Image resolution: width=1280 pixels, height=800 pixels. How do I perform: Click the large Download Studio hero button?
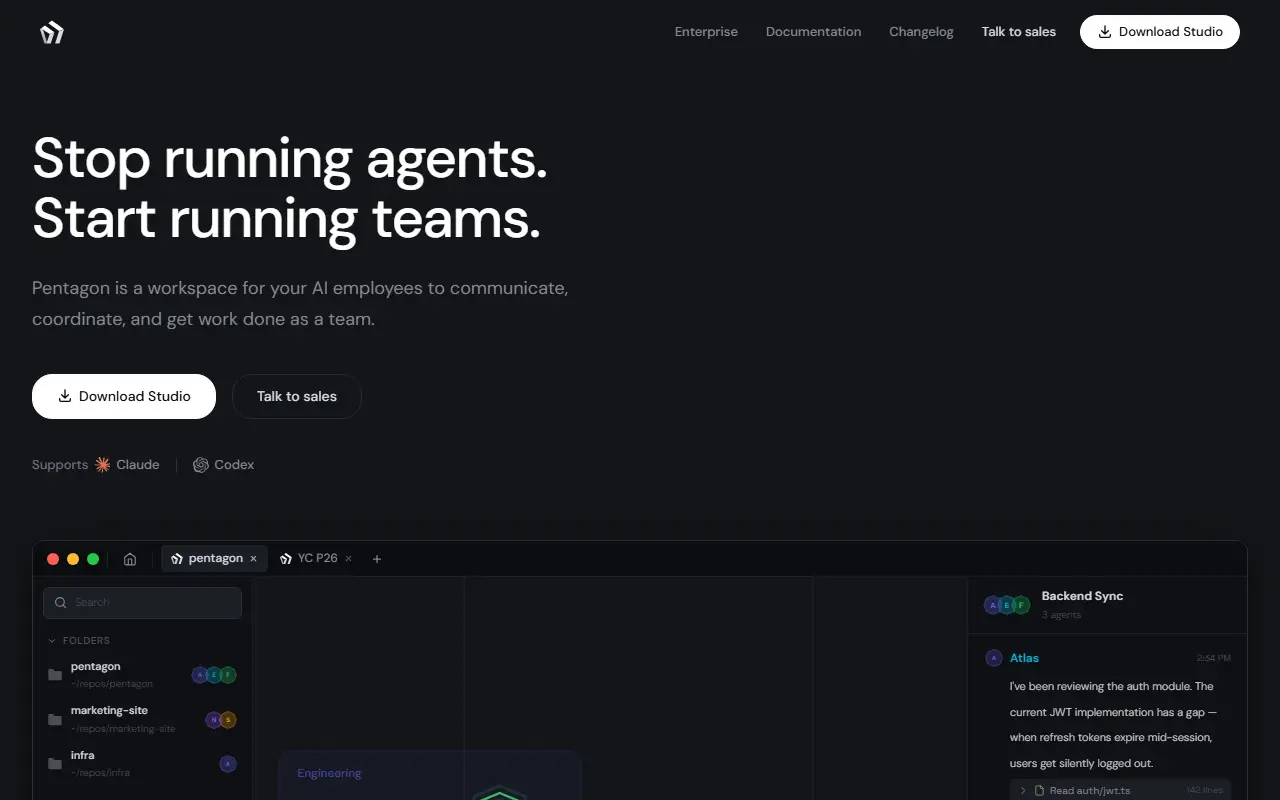pyautogui.click(x=124, y=396)
